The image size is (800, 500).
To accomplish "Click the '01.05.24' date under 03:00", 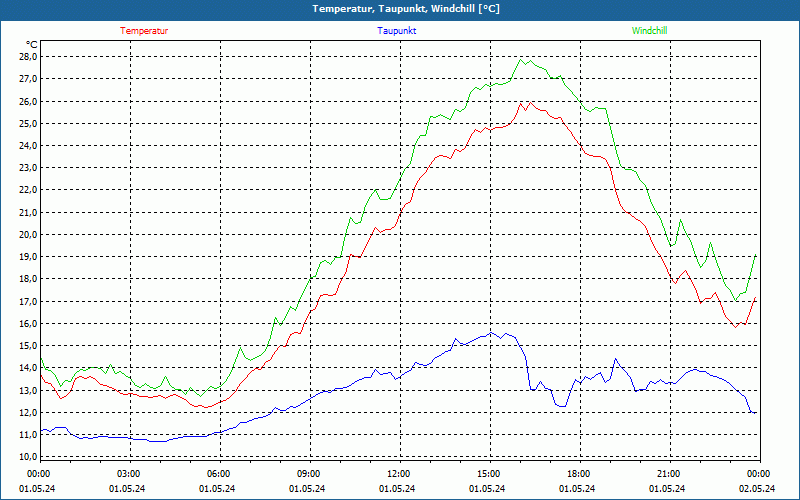I will [127, 489].
